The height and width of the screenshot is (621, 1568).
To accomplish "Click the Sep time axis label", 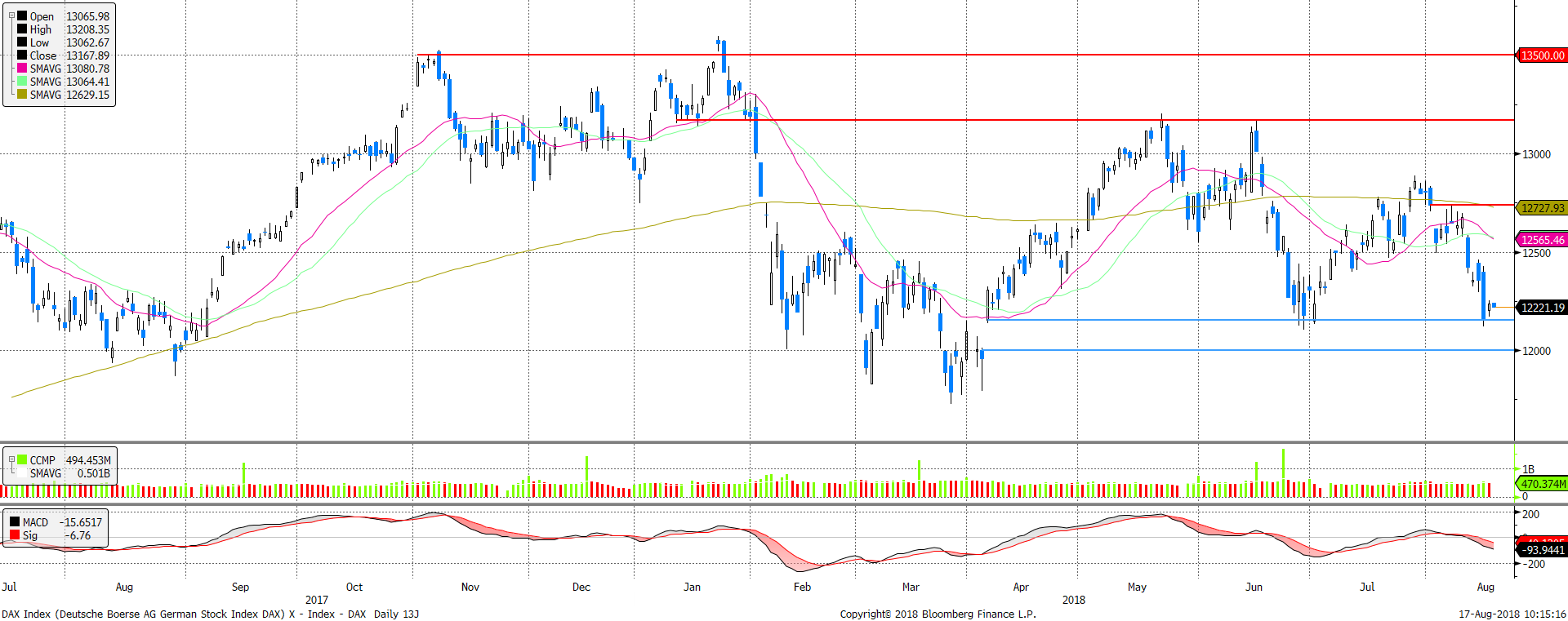I will [240, 587].
